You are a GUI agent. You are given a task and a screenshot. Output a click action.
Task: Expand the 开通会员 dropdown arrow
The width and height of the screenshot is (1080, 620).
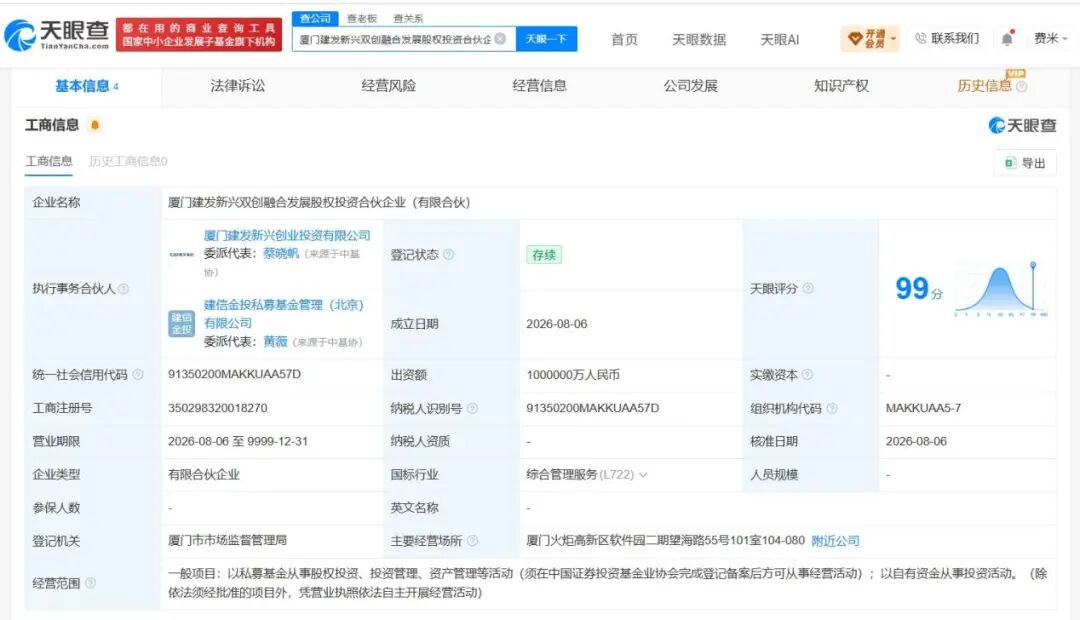click(x=893, y=39)
